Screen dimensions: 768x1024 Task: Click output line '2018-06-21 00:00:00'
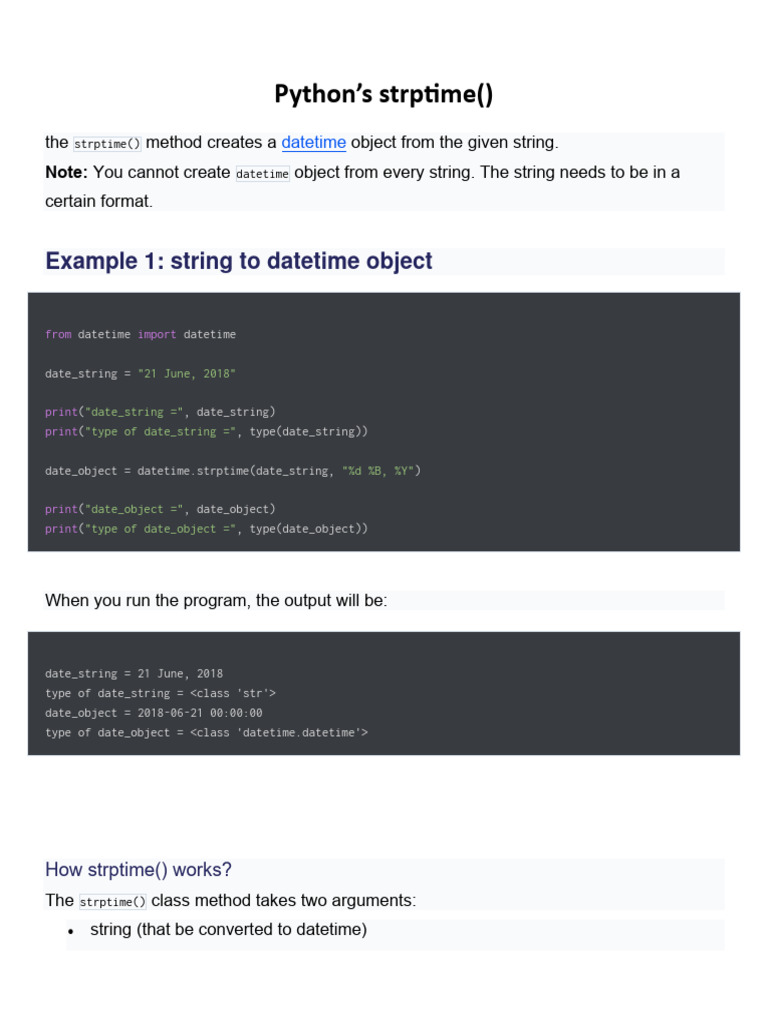click(153, 713)
